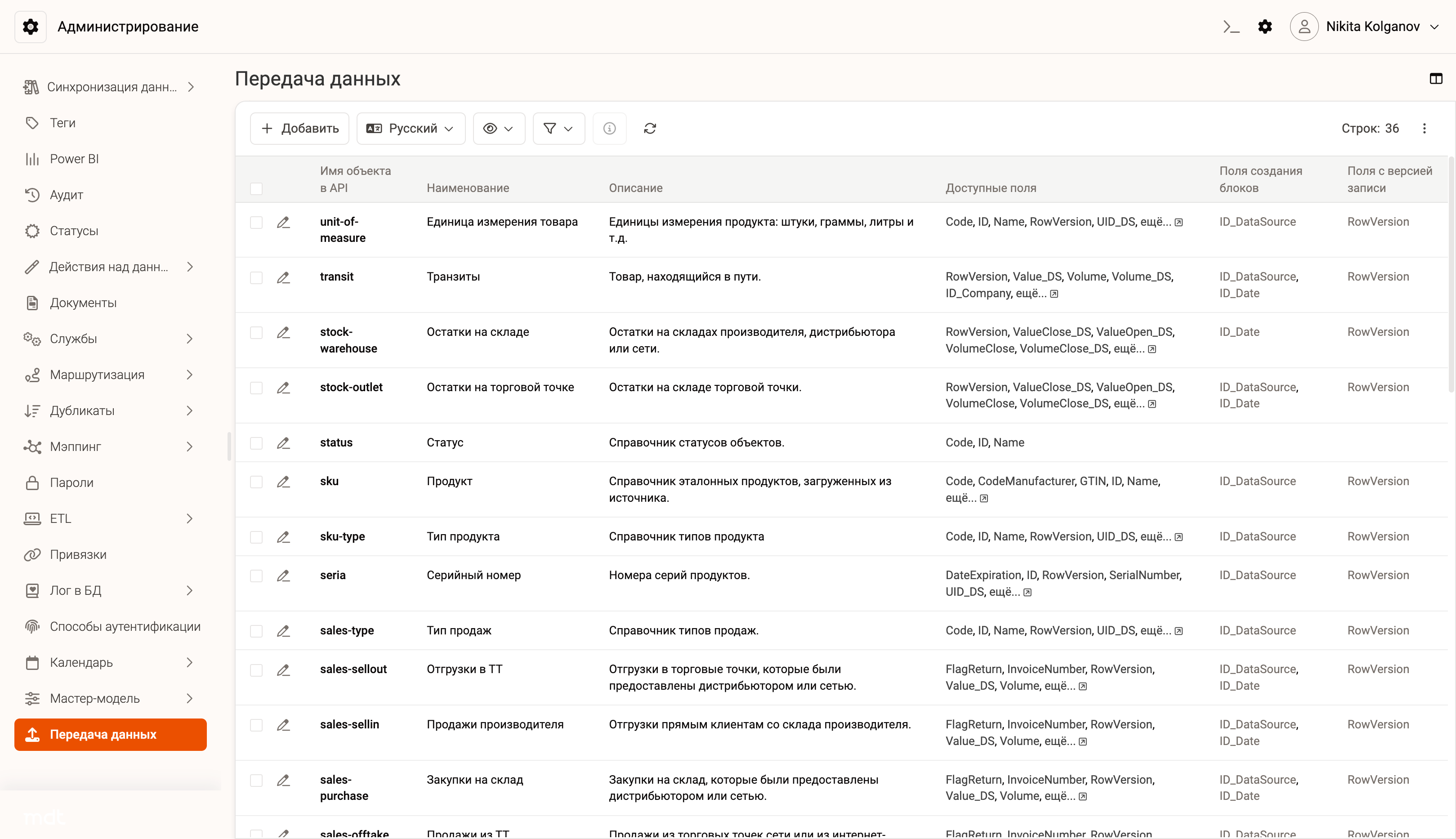The height and width of the screenshot is (839, 1456).
Task: Open the eye visibility dropdown
Action: pyautogui.click(x=498, y=129)
